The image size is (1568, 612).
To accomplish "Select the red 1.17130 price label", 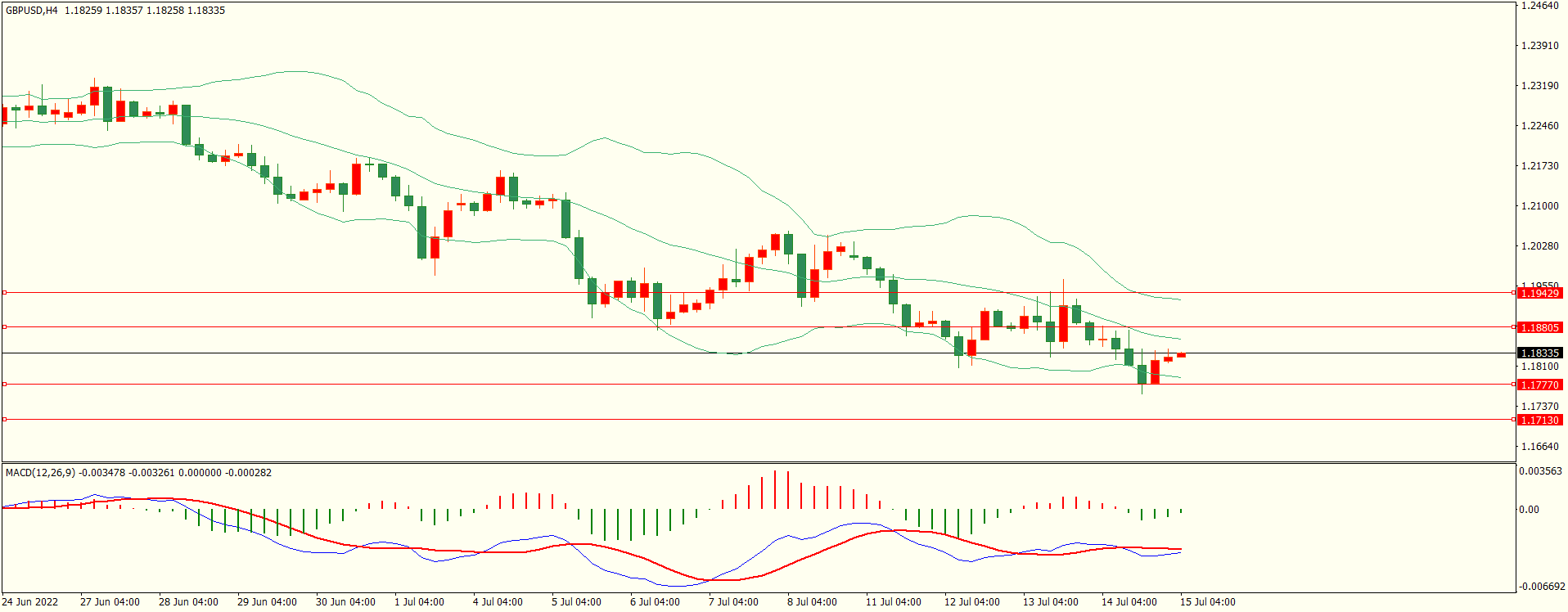I will pyautogui.click(x=1539, y=420).
